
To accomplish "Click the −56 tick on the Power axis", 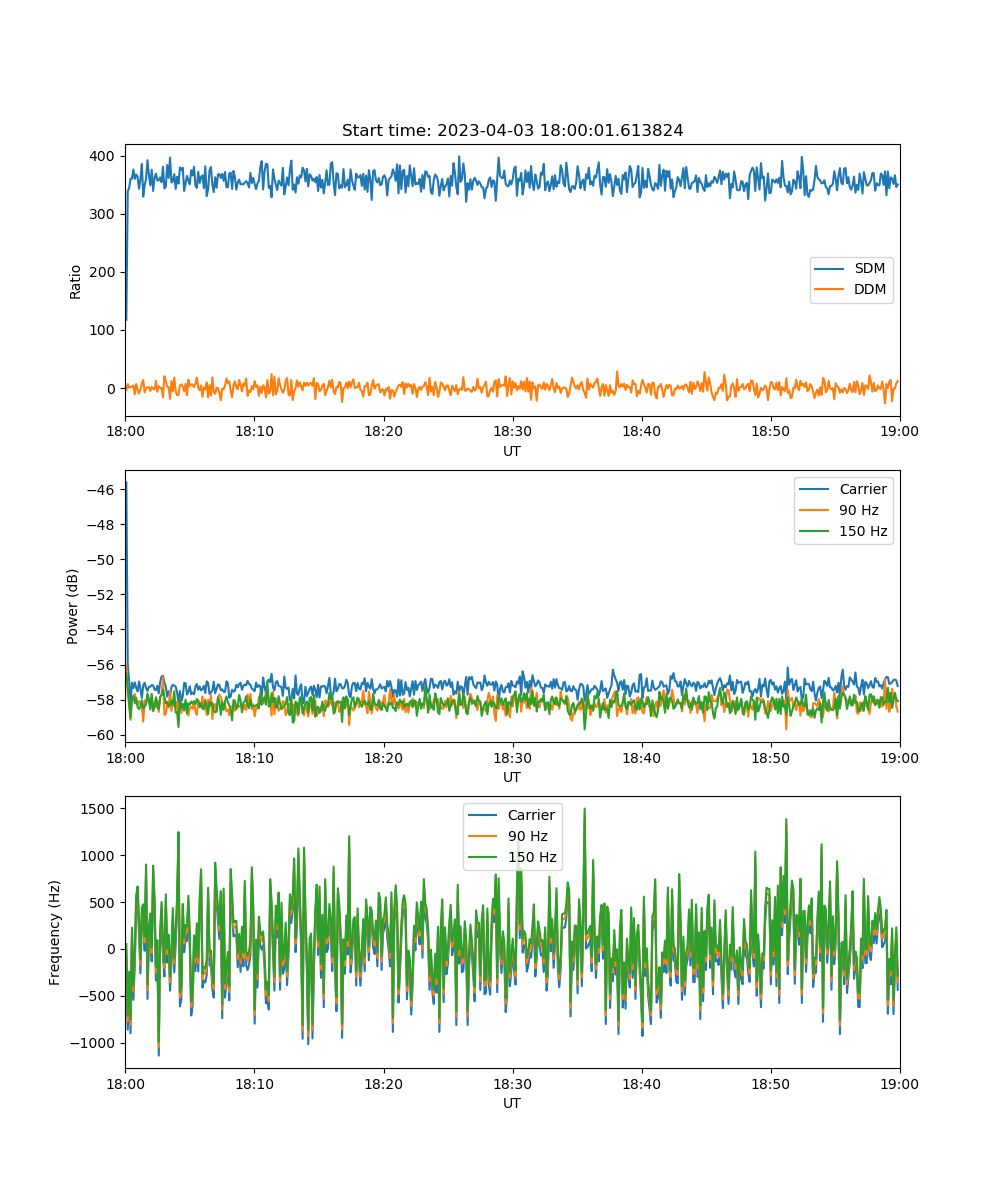I will (102, 664).
